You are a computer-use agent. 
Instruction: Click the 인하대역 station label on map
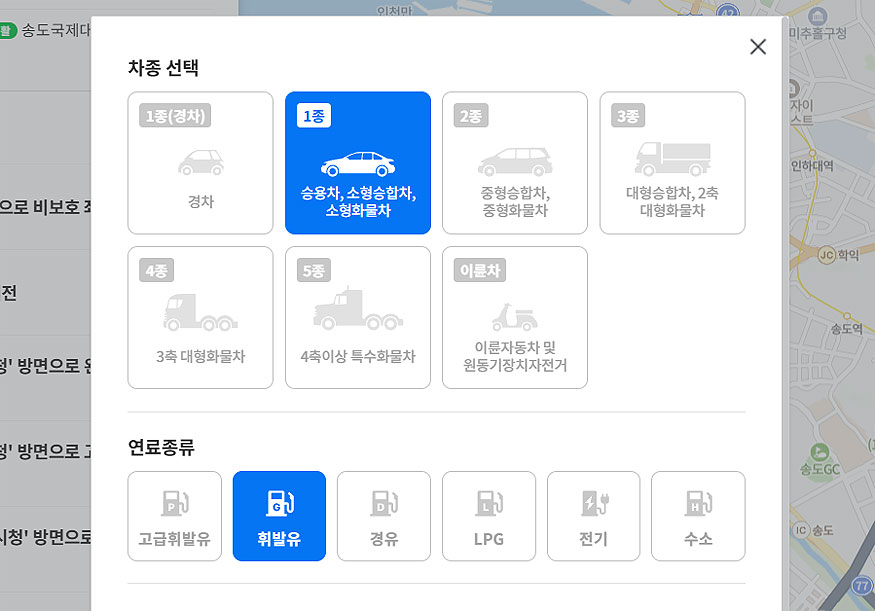click(x=812, y=166)
